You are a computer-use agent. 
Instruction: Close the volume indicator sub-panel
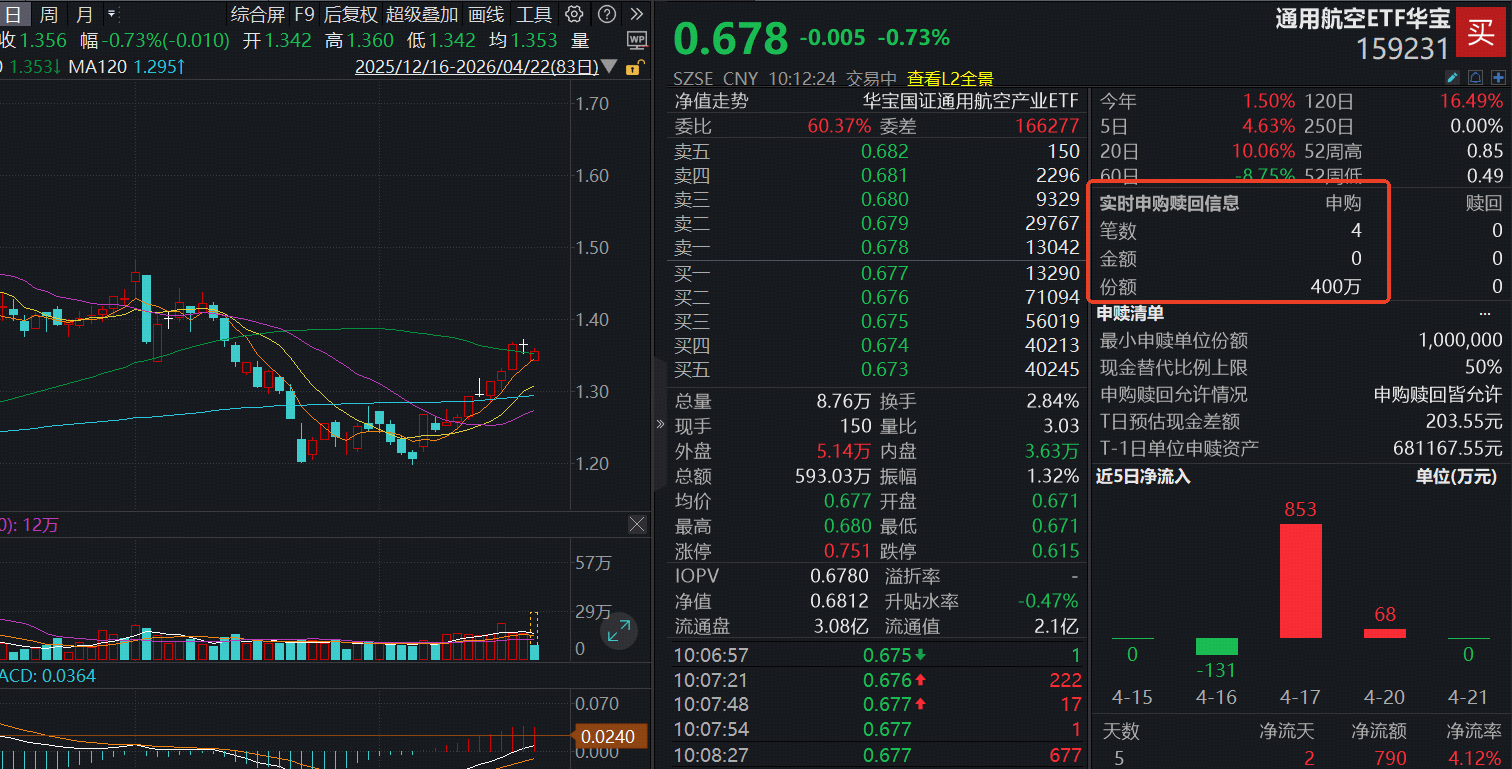click(637, 525)
